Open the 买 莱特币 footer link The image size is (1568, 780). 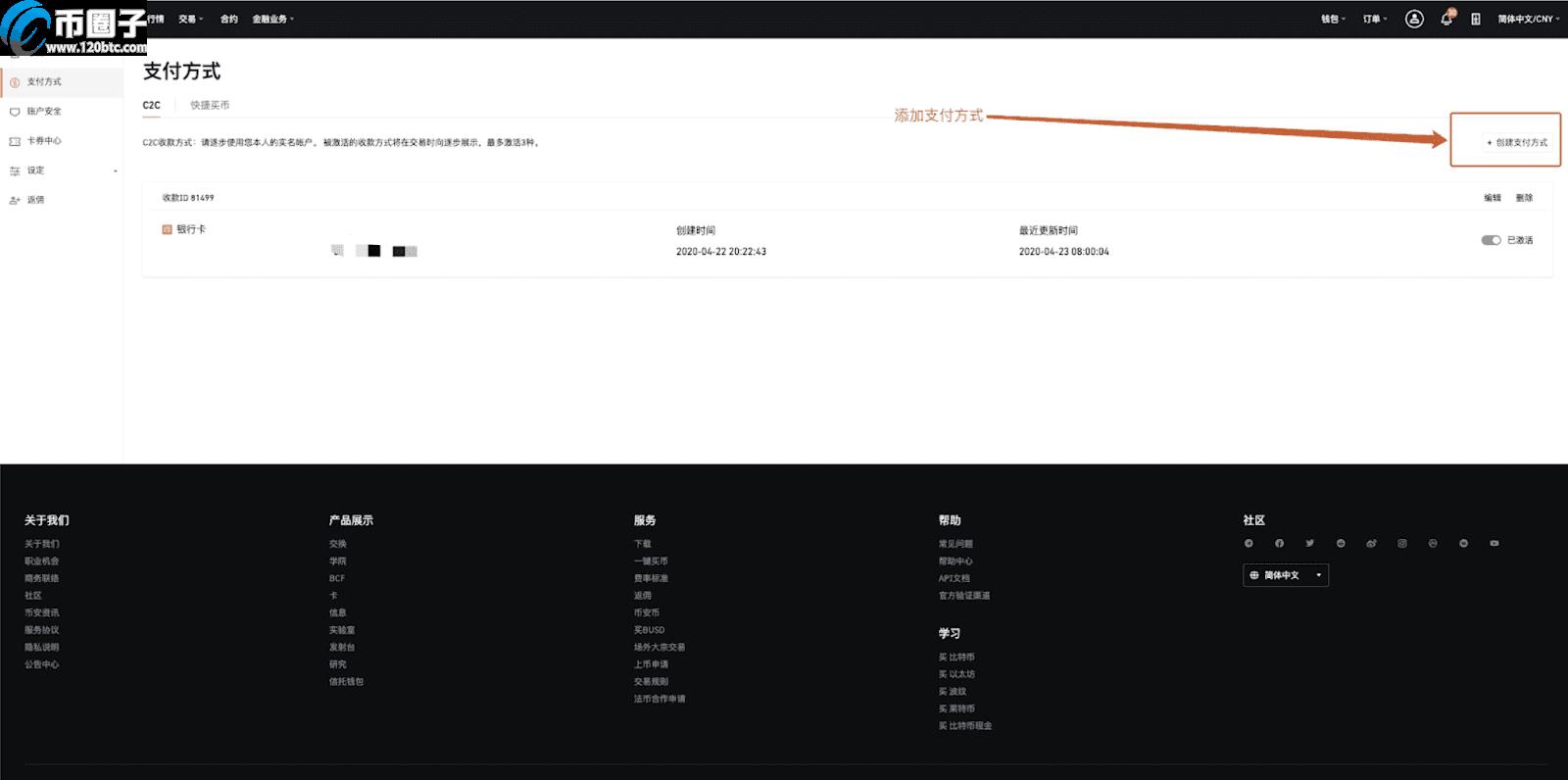pyautogui.click(x=956, y=708)
